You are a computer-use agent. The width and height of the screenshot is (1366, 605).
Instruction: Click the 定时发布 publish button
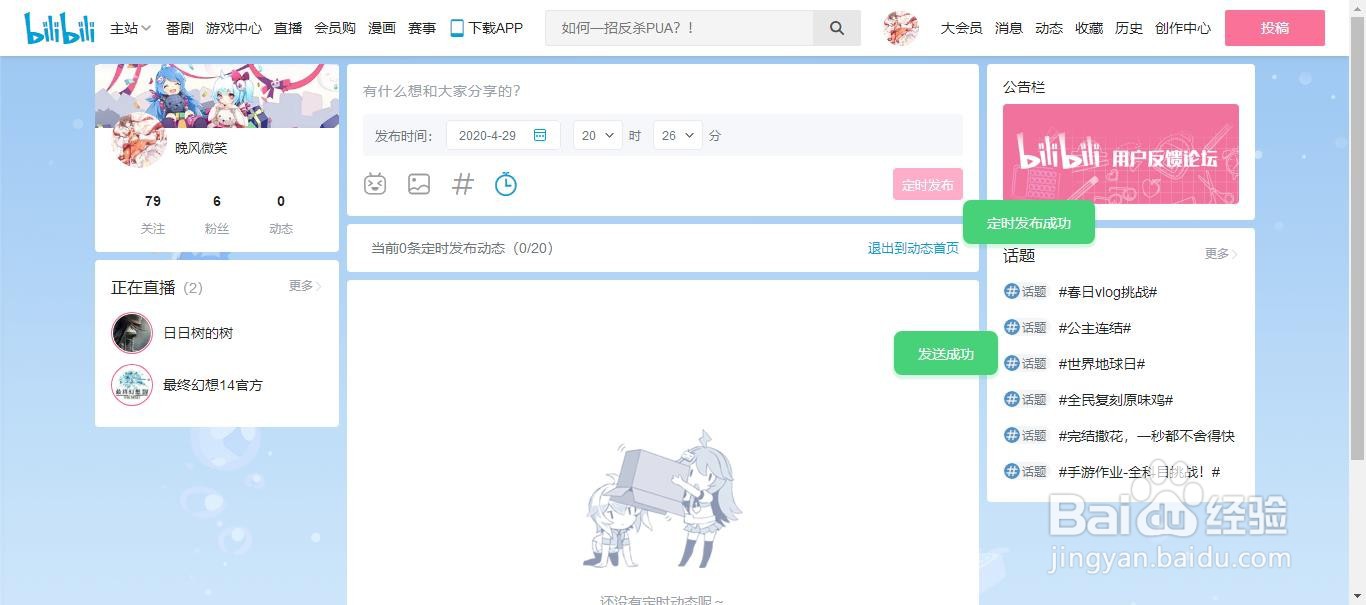927,184
